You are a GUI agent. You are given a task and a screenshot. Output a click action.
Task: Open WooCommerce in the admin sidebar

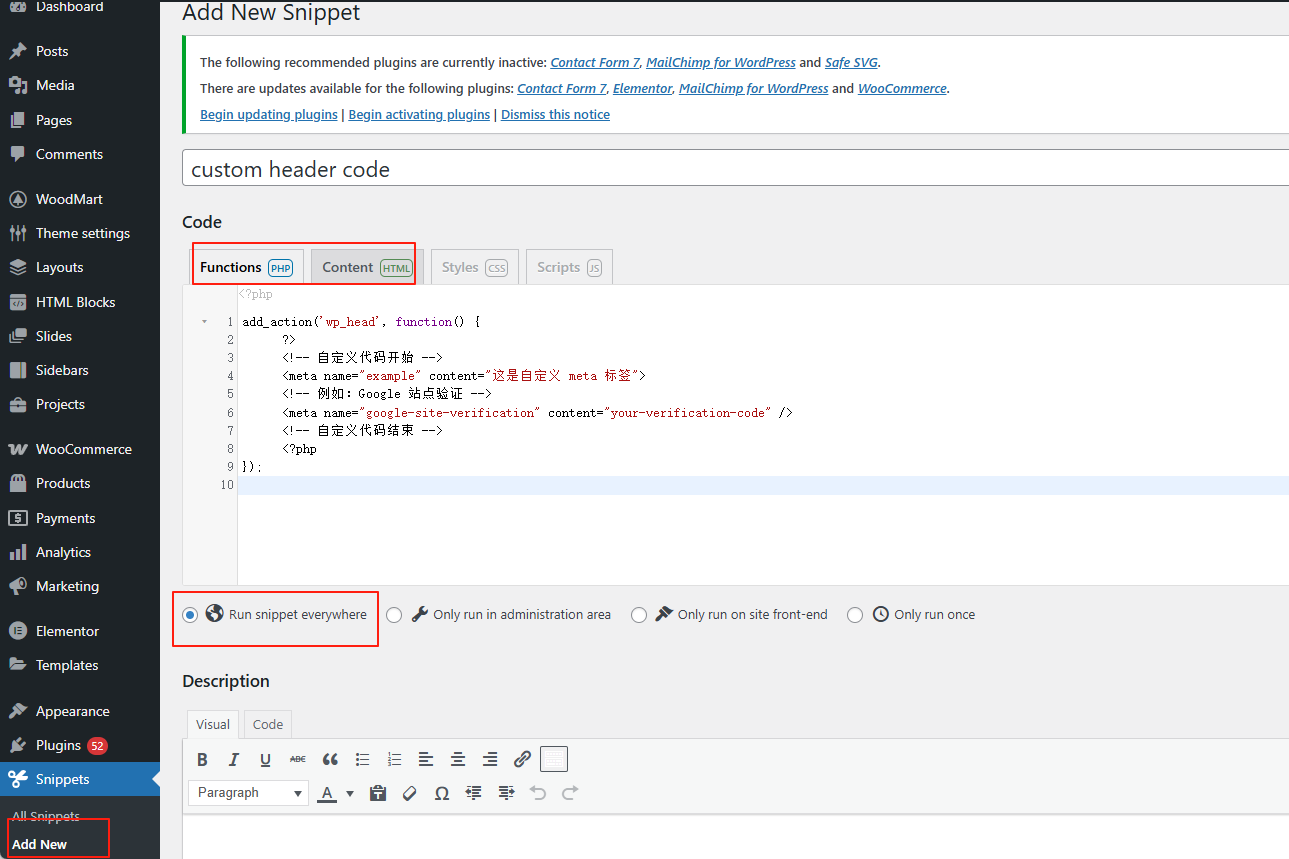(85, 448)
